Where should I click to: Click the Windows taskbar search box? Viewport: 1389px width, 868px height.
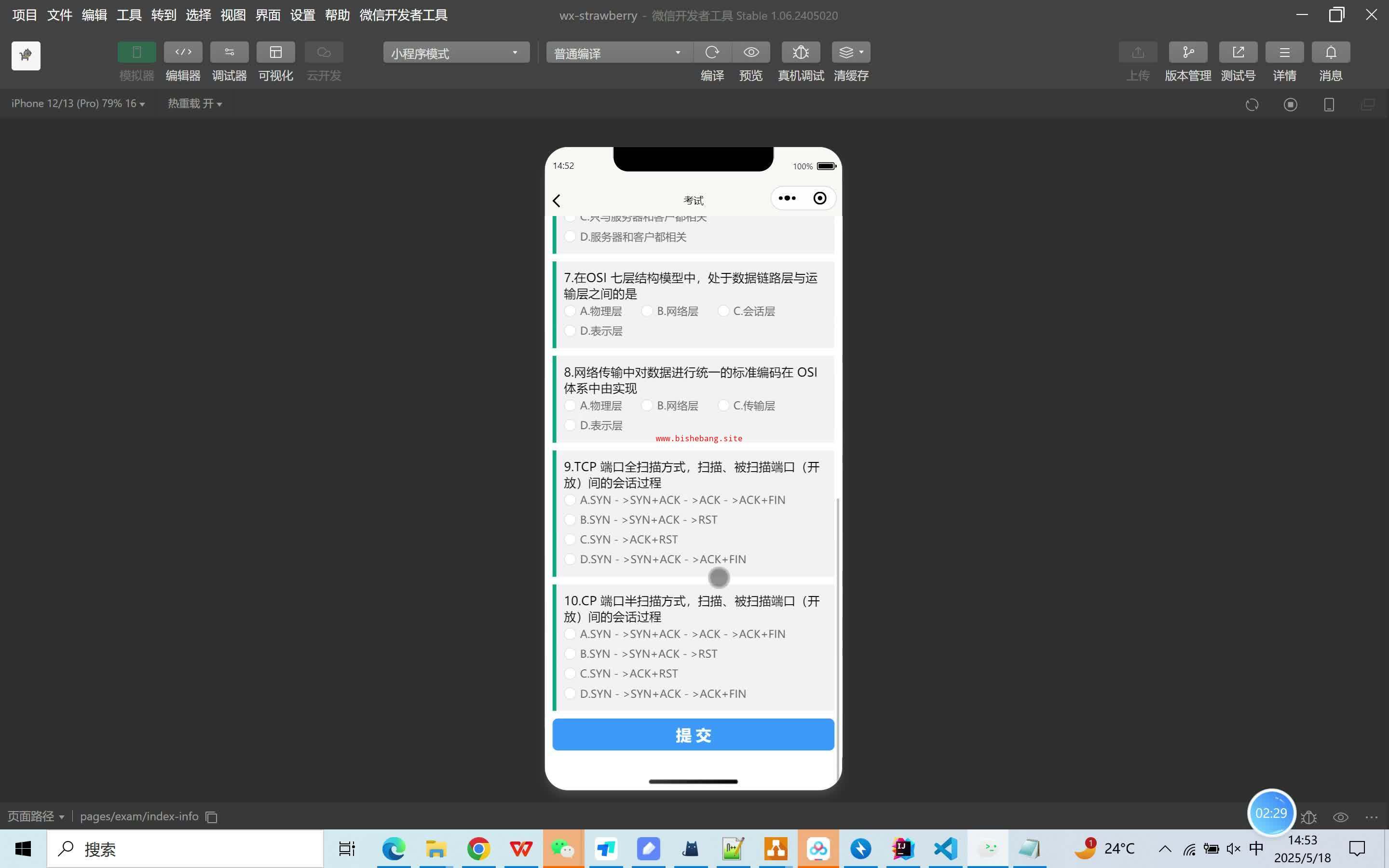[185, 849]
